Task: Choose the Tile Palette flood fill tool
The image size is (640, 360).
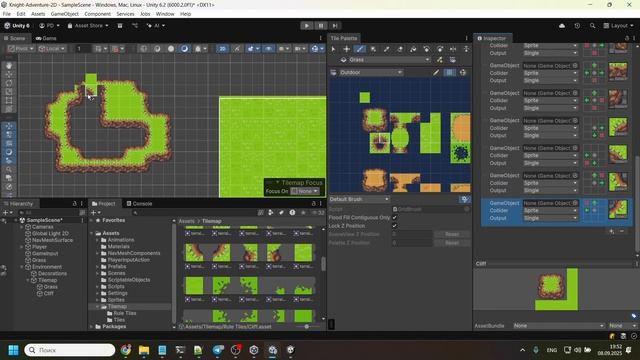Action: coord(413,49)
